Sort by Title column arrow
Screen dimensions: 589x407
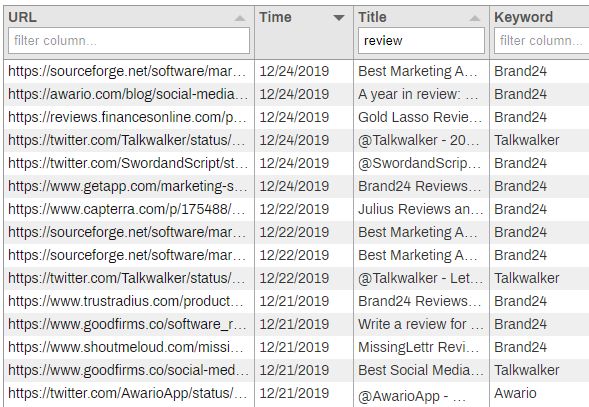475,18
